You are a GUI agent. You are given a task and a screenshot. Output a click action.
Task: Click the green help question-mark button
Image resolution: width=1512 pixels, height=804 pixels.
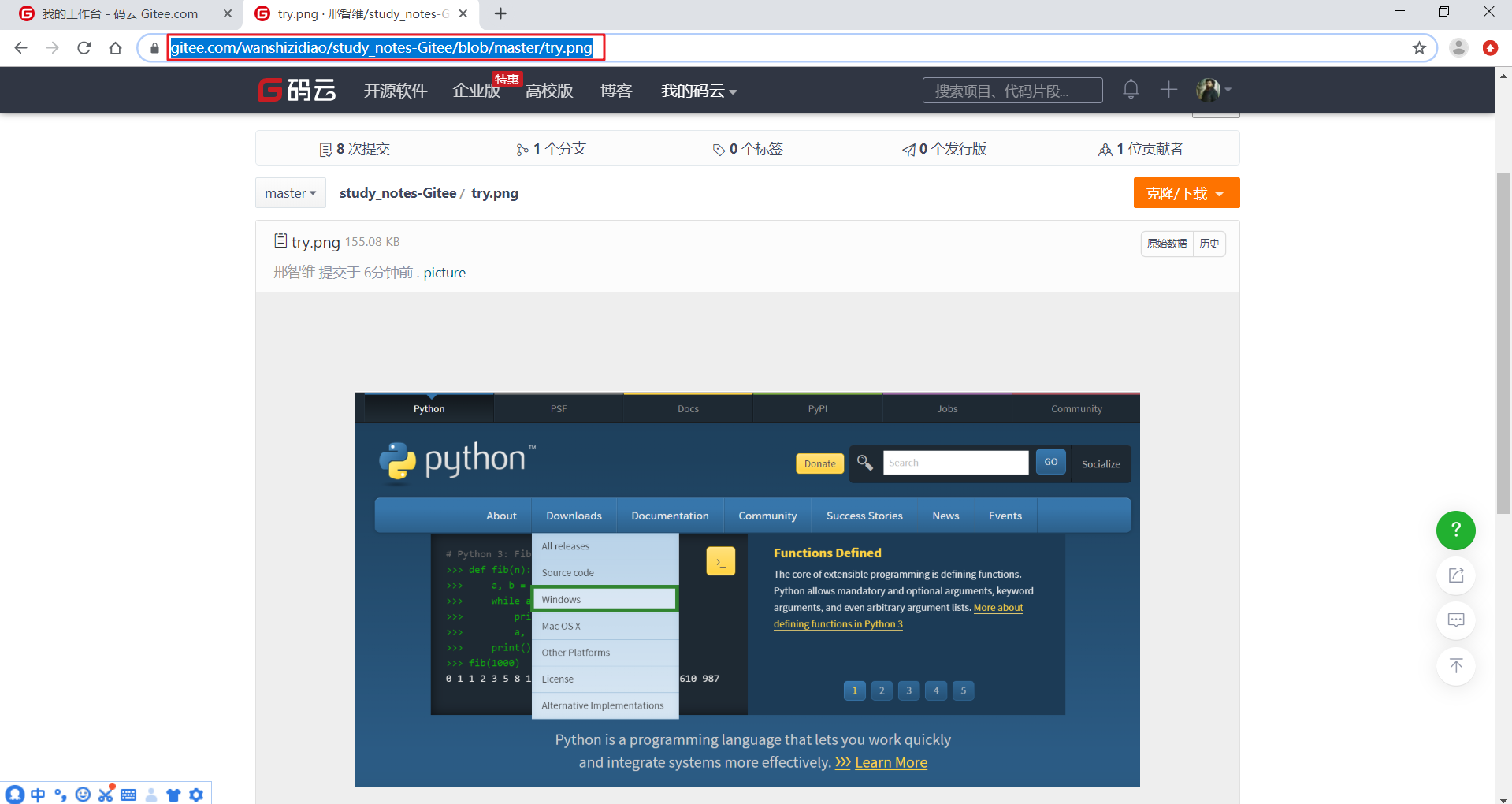(1455, 530)
